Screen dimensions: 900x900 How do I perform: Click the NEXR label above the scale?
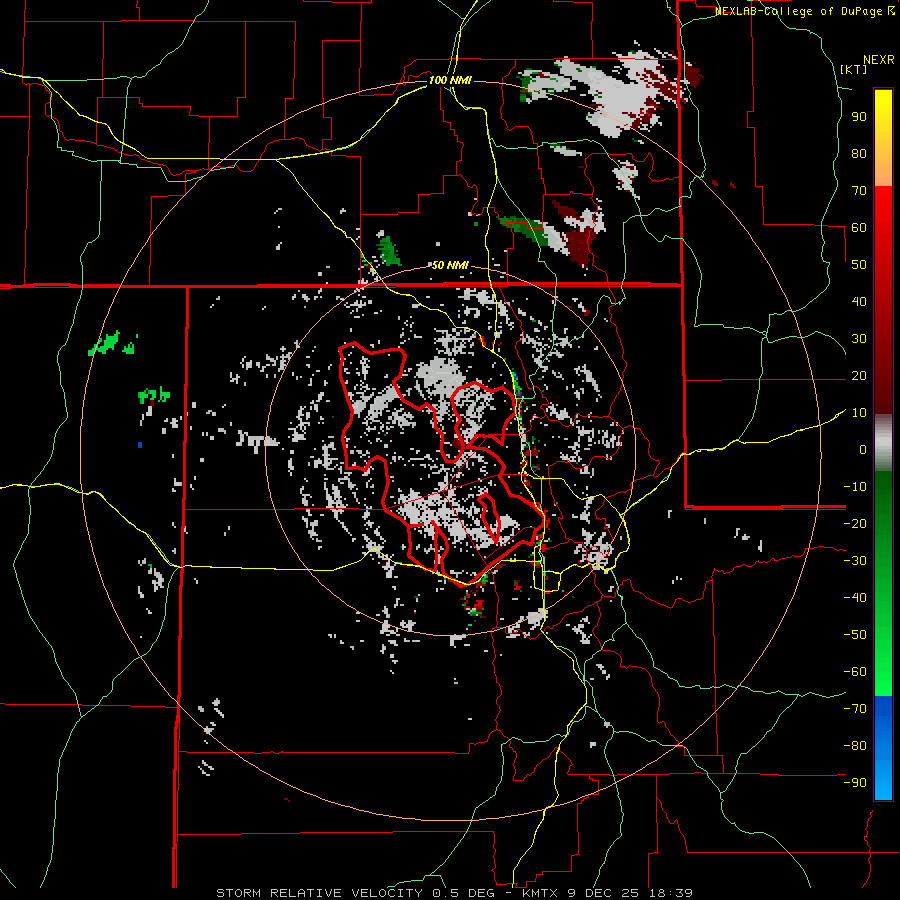(x=878, y=60)
